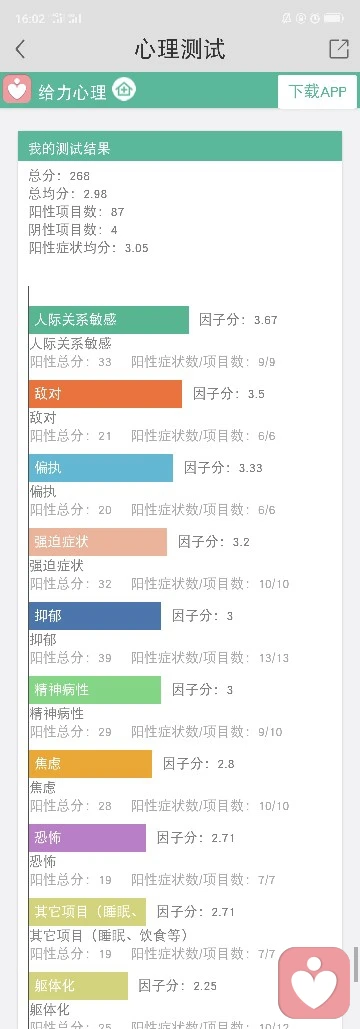
Task: Open the share icon at top right
Action: 338,49
